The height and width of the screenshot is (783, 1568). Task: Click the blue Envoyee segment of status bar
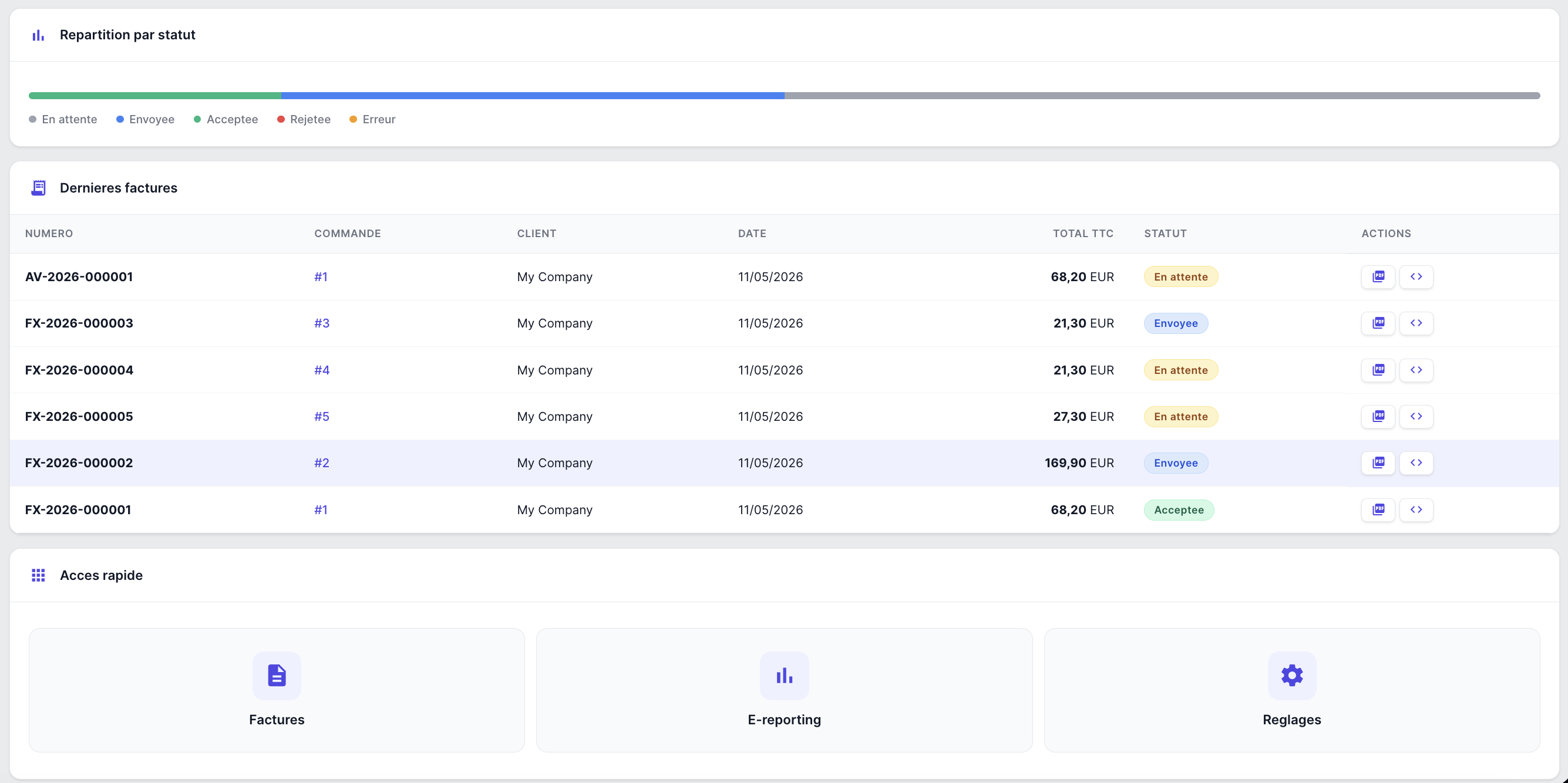pos(533,96)
